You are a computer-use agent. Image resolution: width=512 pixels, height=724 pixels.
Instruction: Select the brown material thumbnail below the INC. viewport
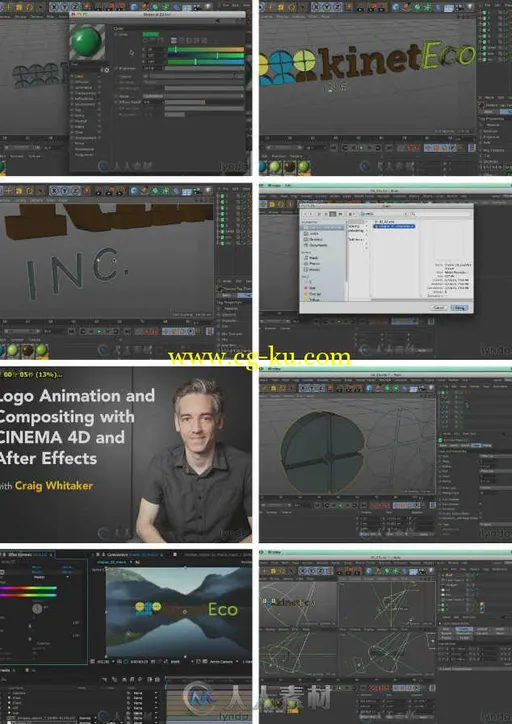[x=27, y=350]
